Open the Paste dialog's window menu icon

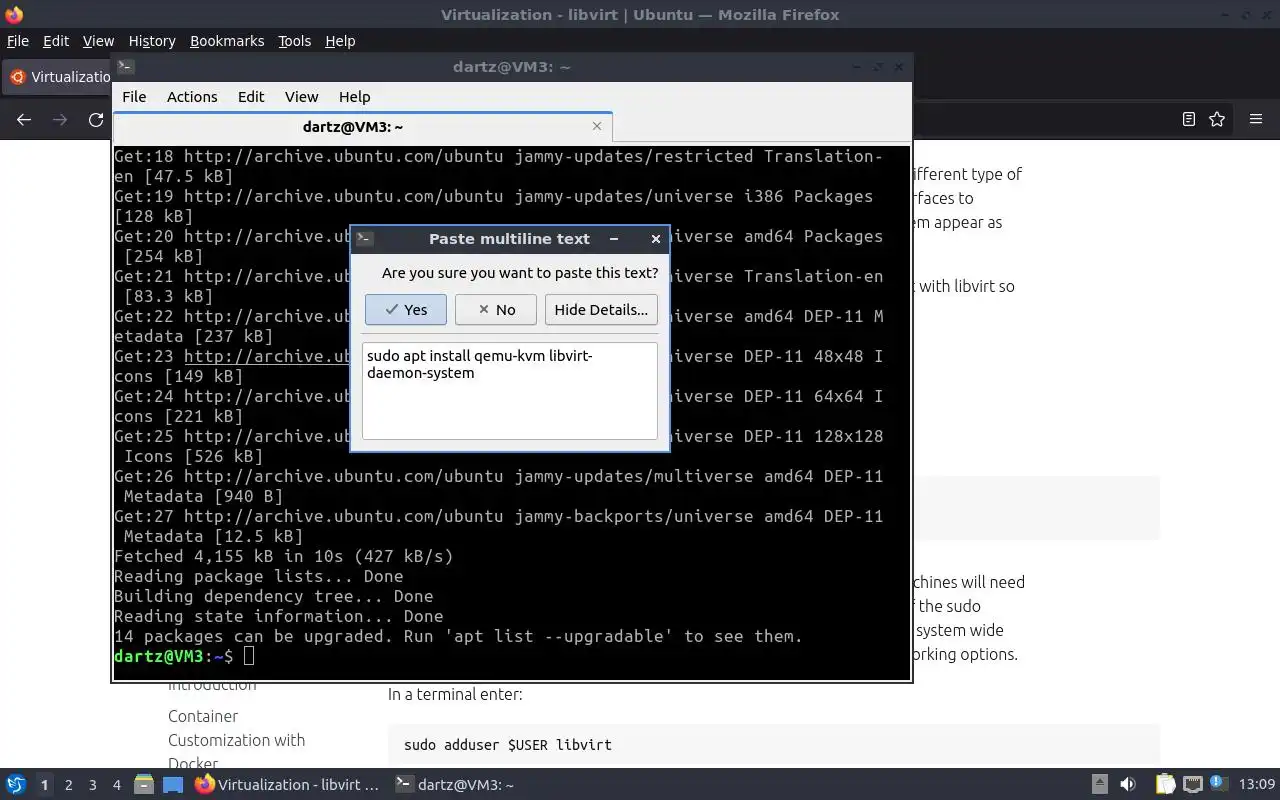(x=365, y=239)
